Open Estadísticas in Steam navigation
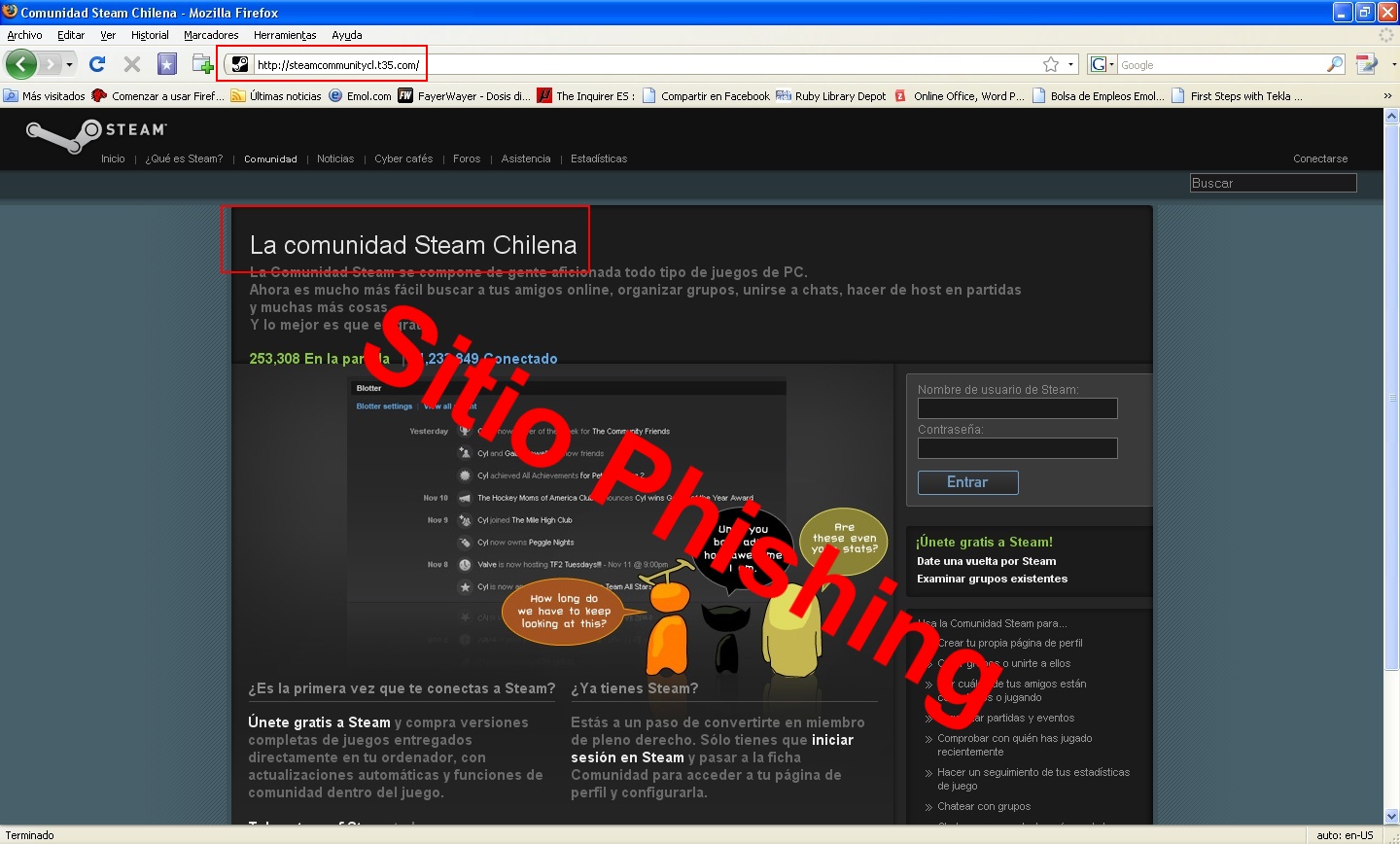The image size is (1400, 844). coord(599,158)
